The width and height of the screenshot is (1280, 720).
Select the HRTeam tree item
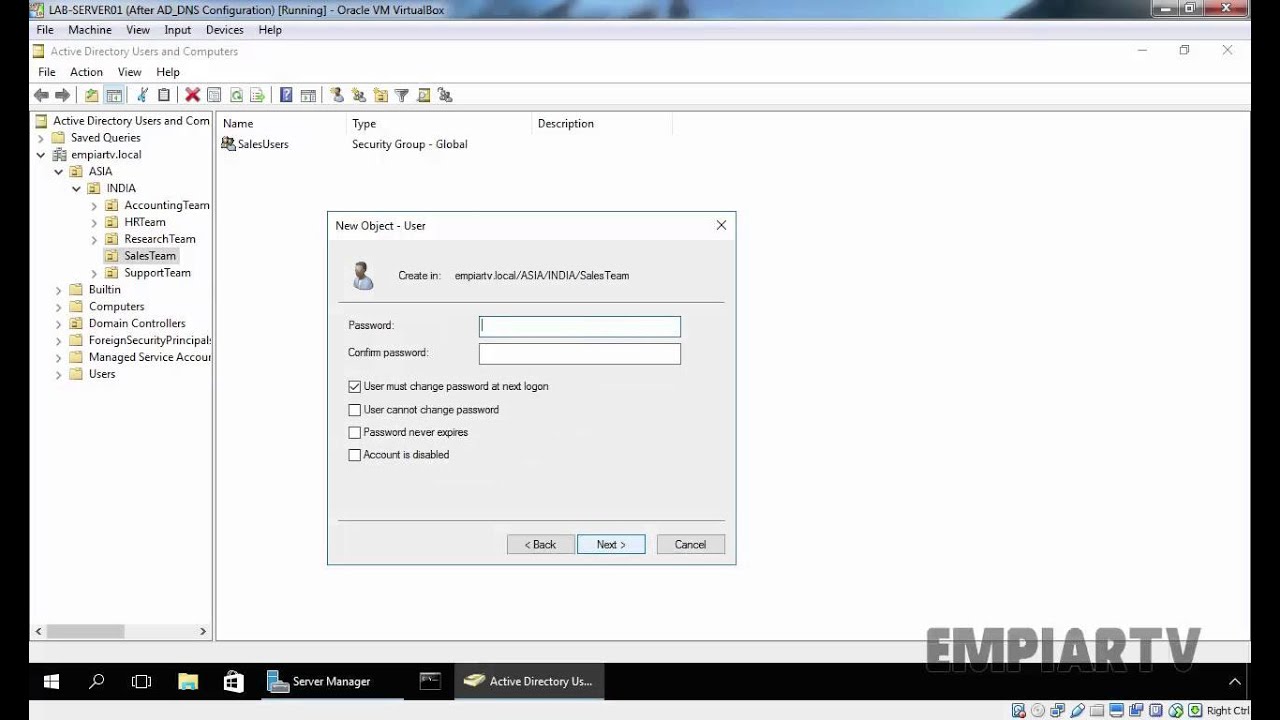145,222
